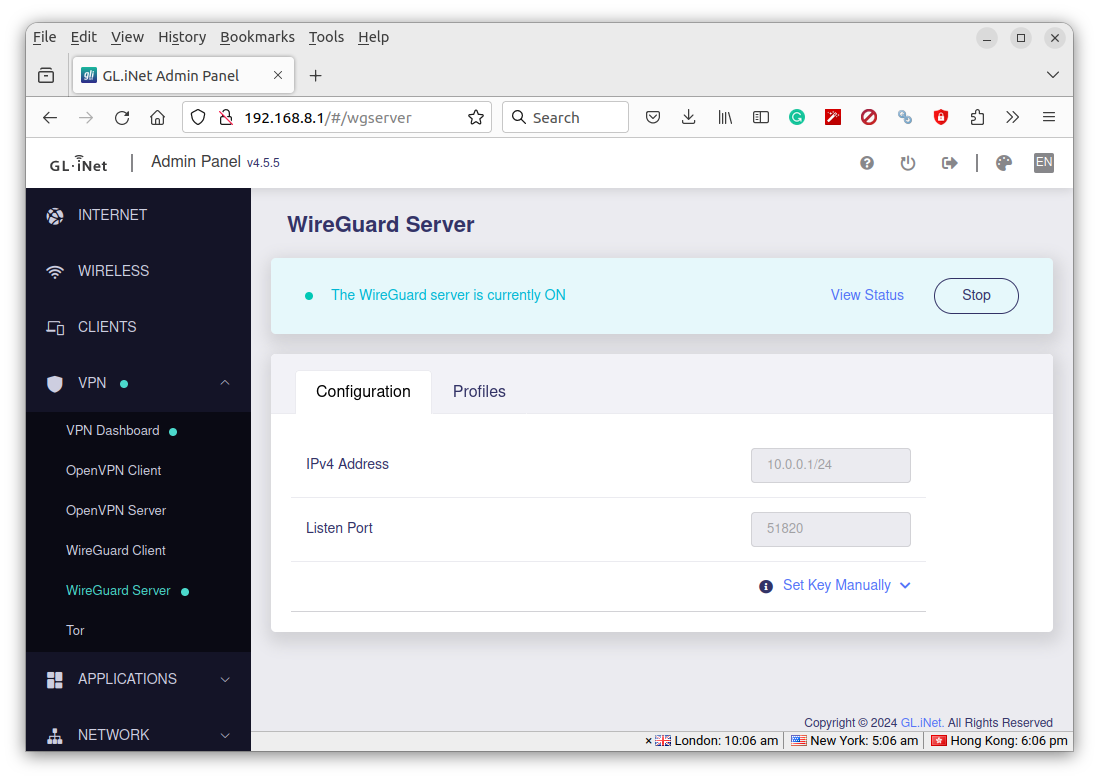The width and height of the screenshot is (1099, 780).
Task: Click the insecure connection lock icon
Action: point(226,118)
